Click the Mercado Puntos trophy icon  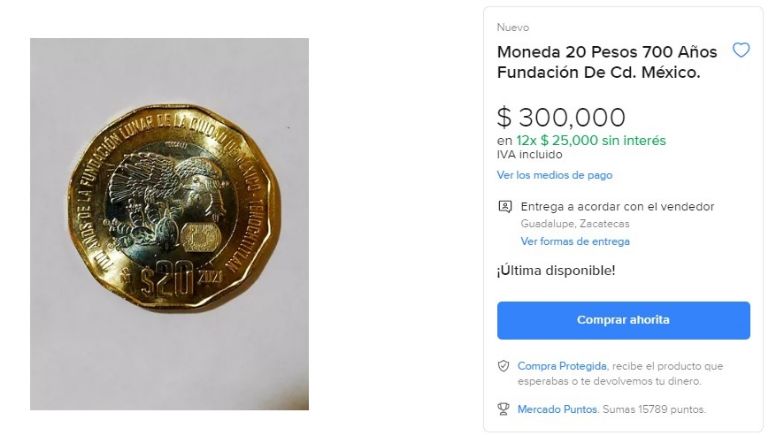[503, 409]
